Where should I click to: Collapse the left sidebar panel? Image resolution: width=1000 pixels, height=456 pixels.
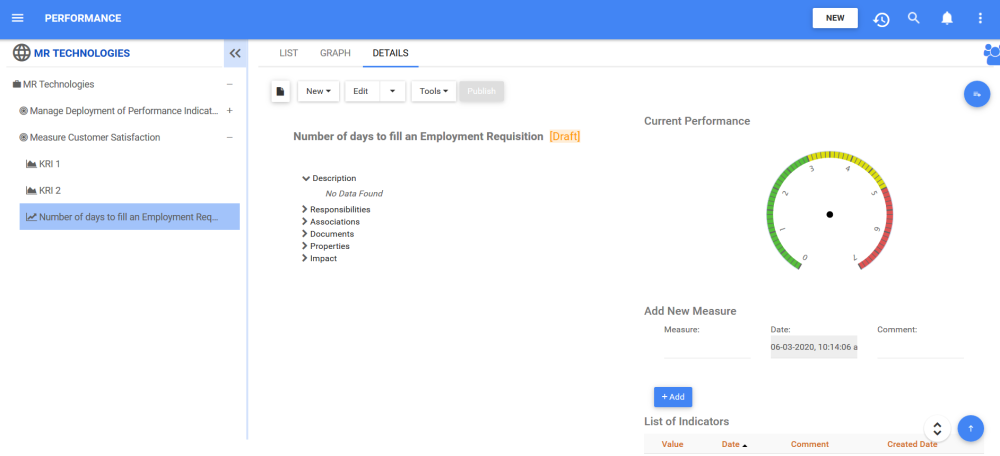coord(235,53)
